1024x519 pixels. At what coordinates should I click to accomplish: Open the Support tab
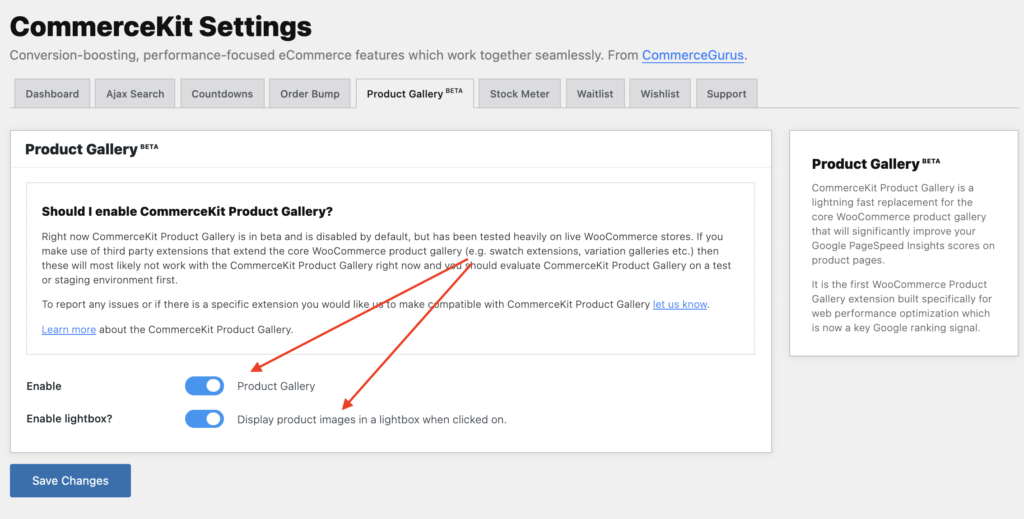click(x=726, y=93)
